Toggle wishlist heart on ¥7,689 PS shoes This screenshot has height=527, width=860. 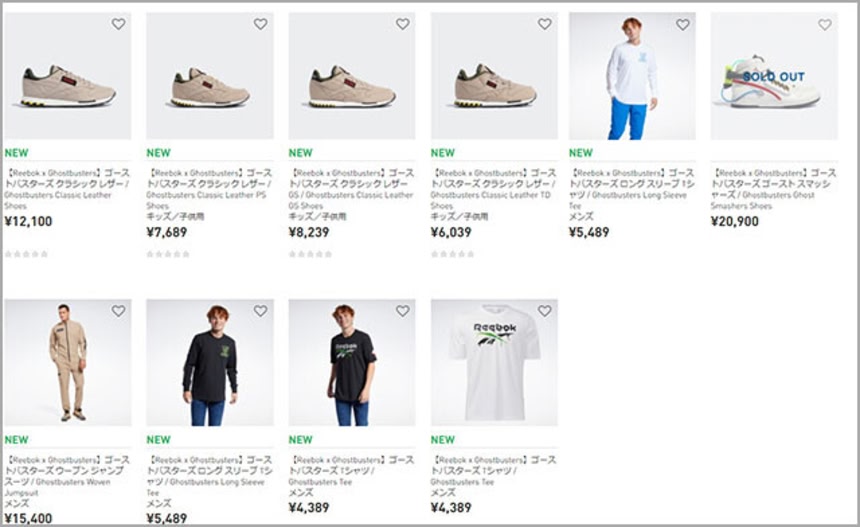(260, 24)
